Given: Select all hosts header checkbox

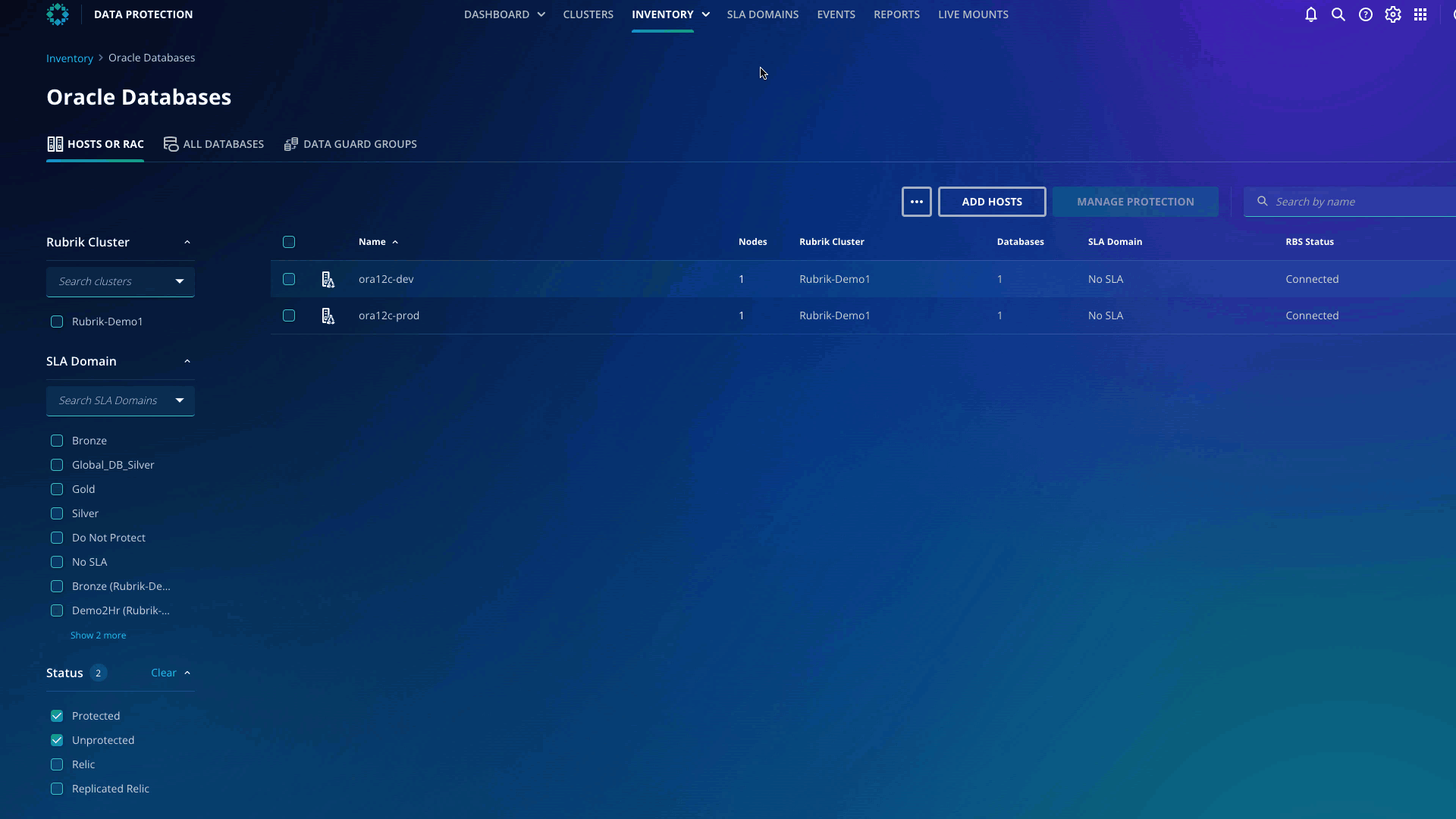Looking at the screenshot, I should pyautogui.click(x=289, y=242).
